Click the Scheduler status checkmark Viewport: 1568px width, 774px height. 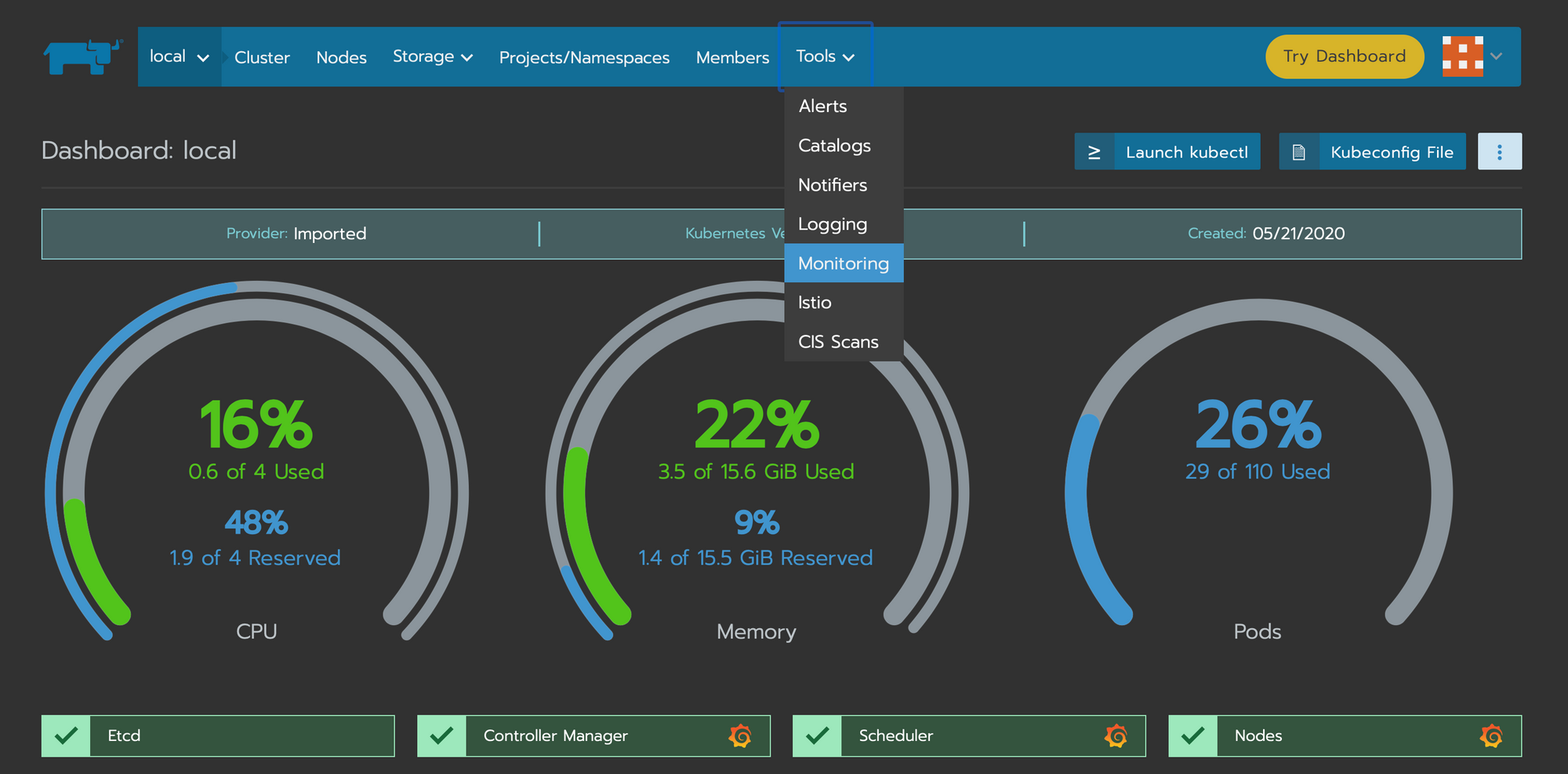(817, 736)
